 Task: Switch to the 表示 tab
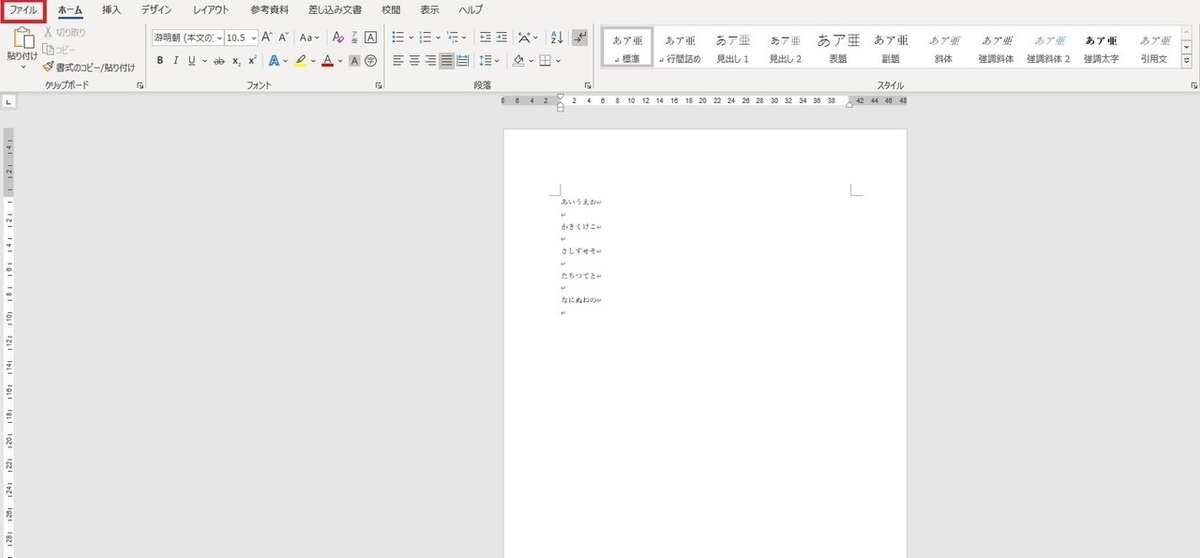click(430, 9)
